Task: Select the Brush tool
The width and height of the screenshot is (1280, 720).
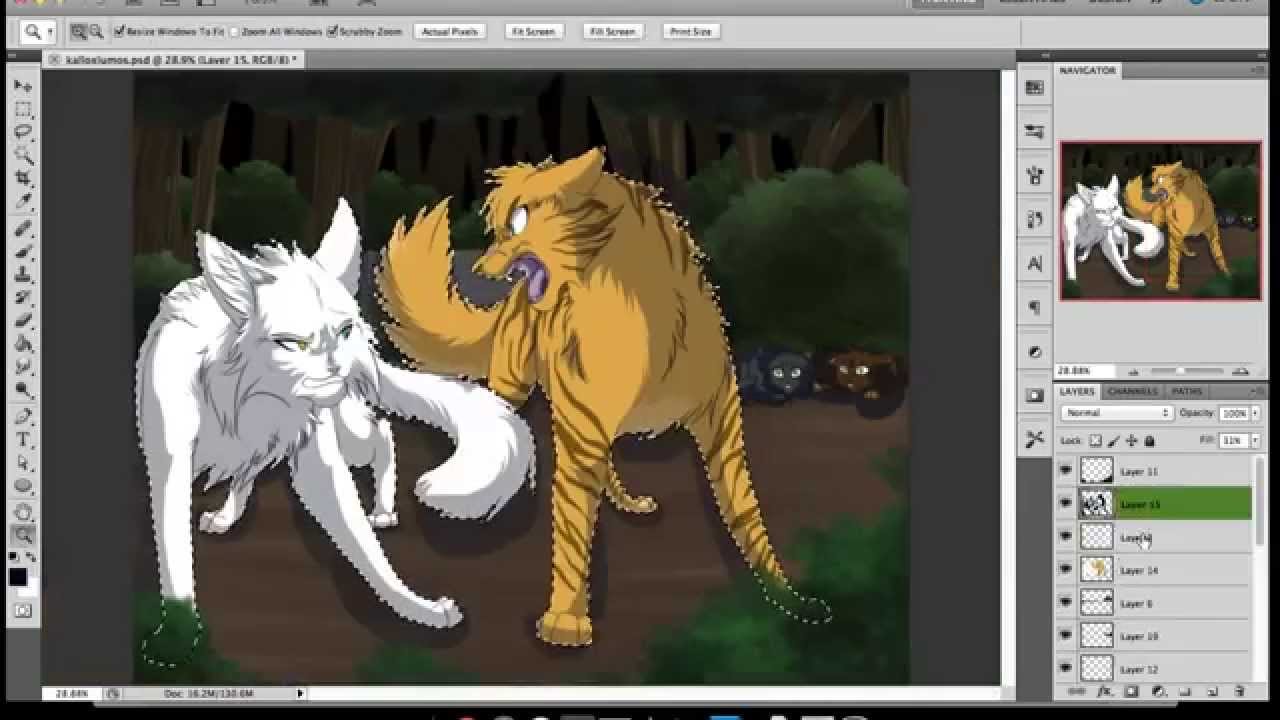Action: 23,252
